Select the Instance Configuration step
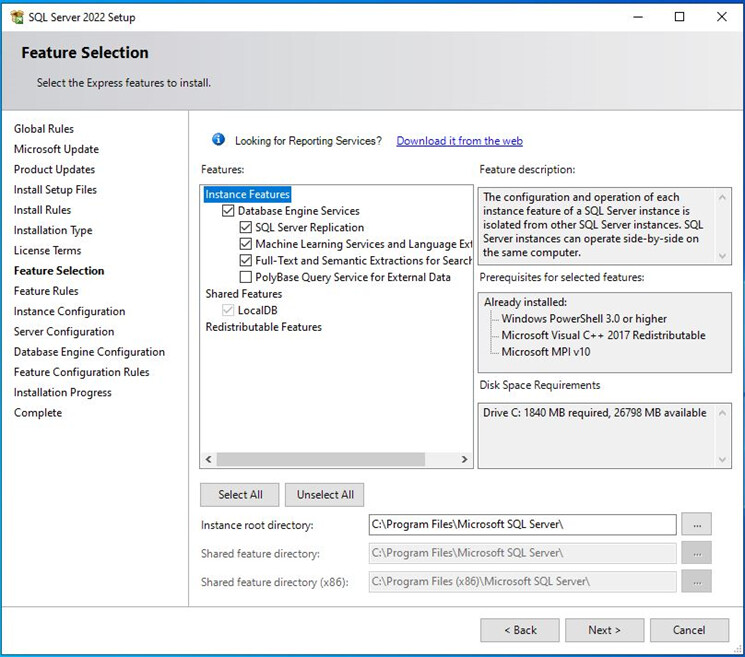Screen dimensions: 745x657 click(69, 311)
